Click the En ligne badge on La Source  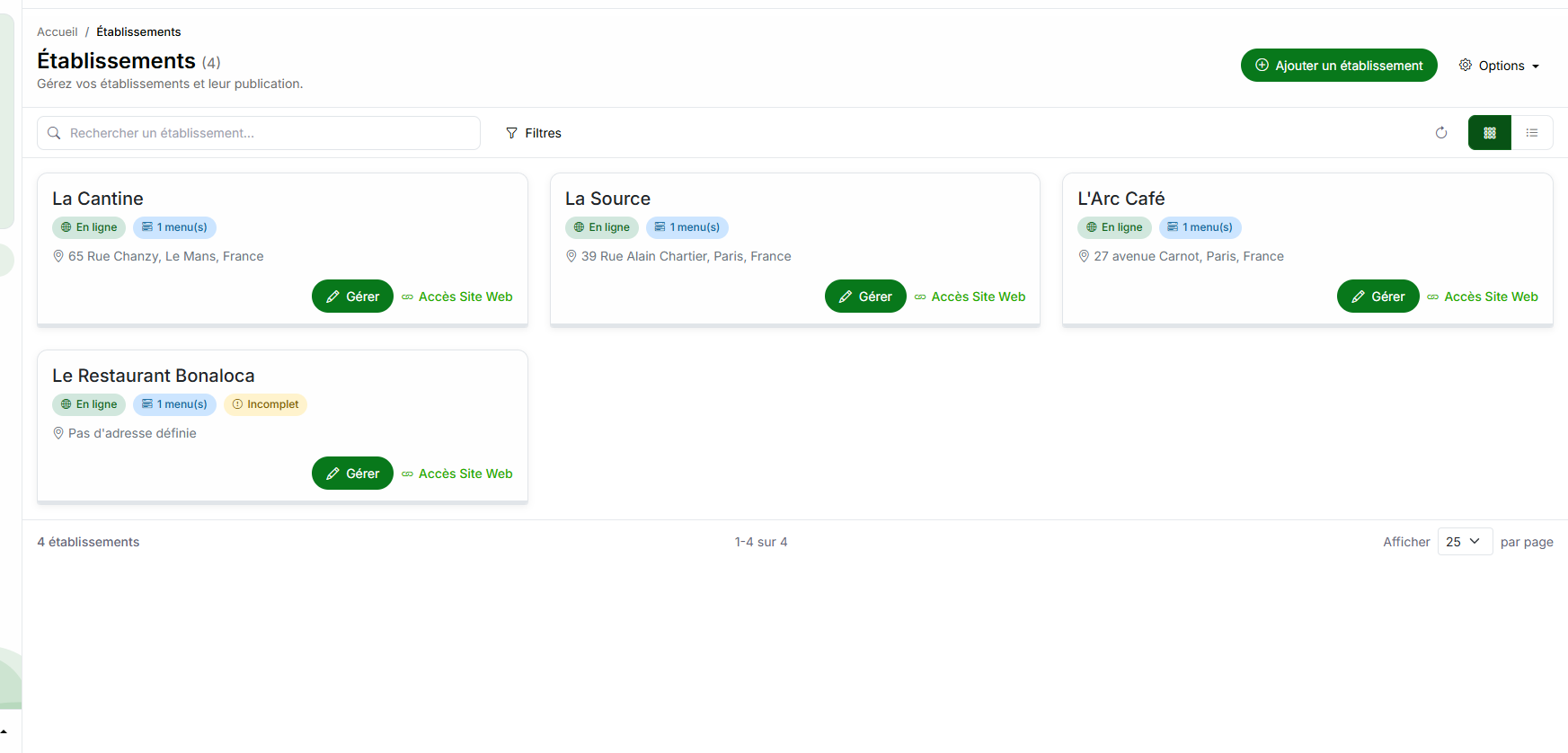(601, 227)
